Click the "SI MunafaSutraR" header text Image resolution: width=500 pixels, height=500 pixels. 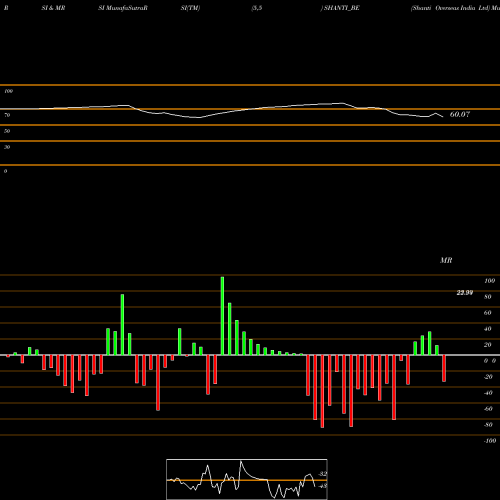[x=123, y=8]
